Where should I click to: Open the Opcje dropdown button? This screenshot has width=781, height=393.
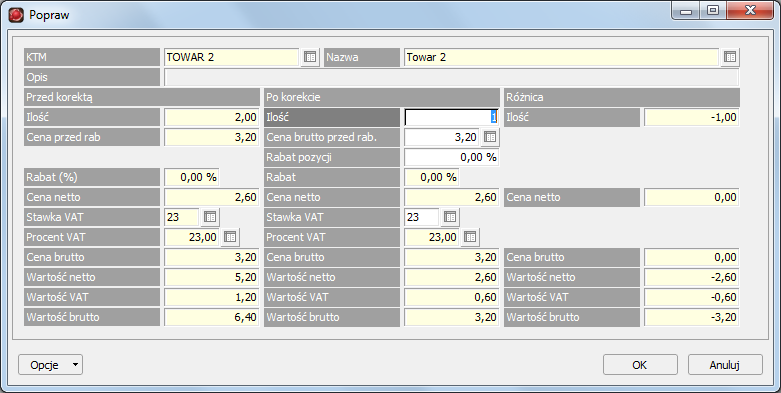[50, 365]
